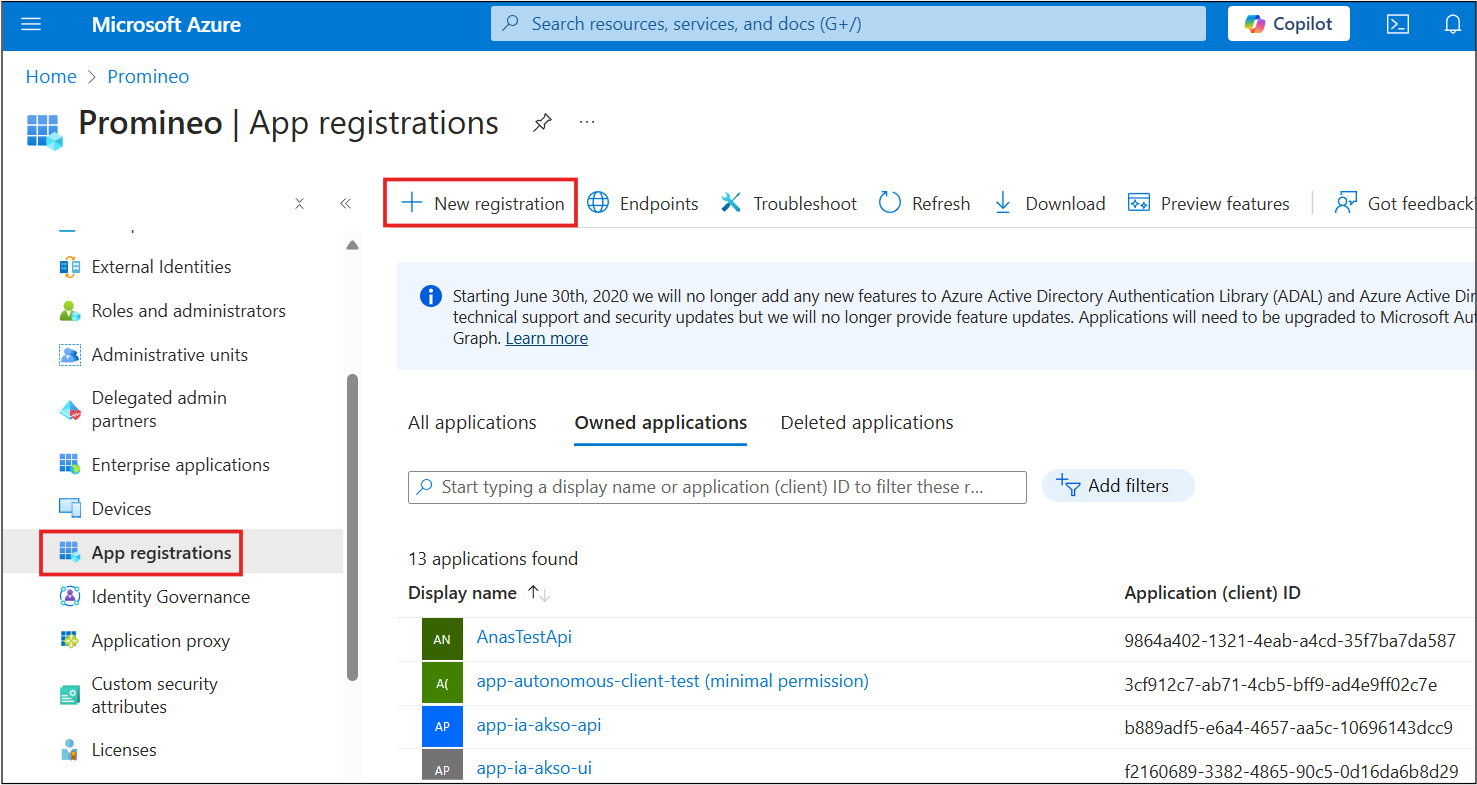Select App registrations in the sidebar
Image resolution: width=1477 pixels, height=785 pixels.
point(161,553)
